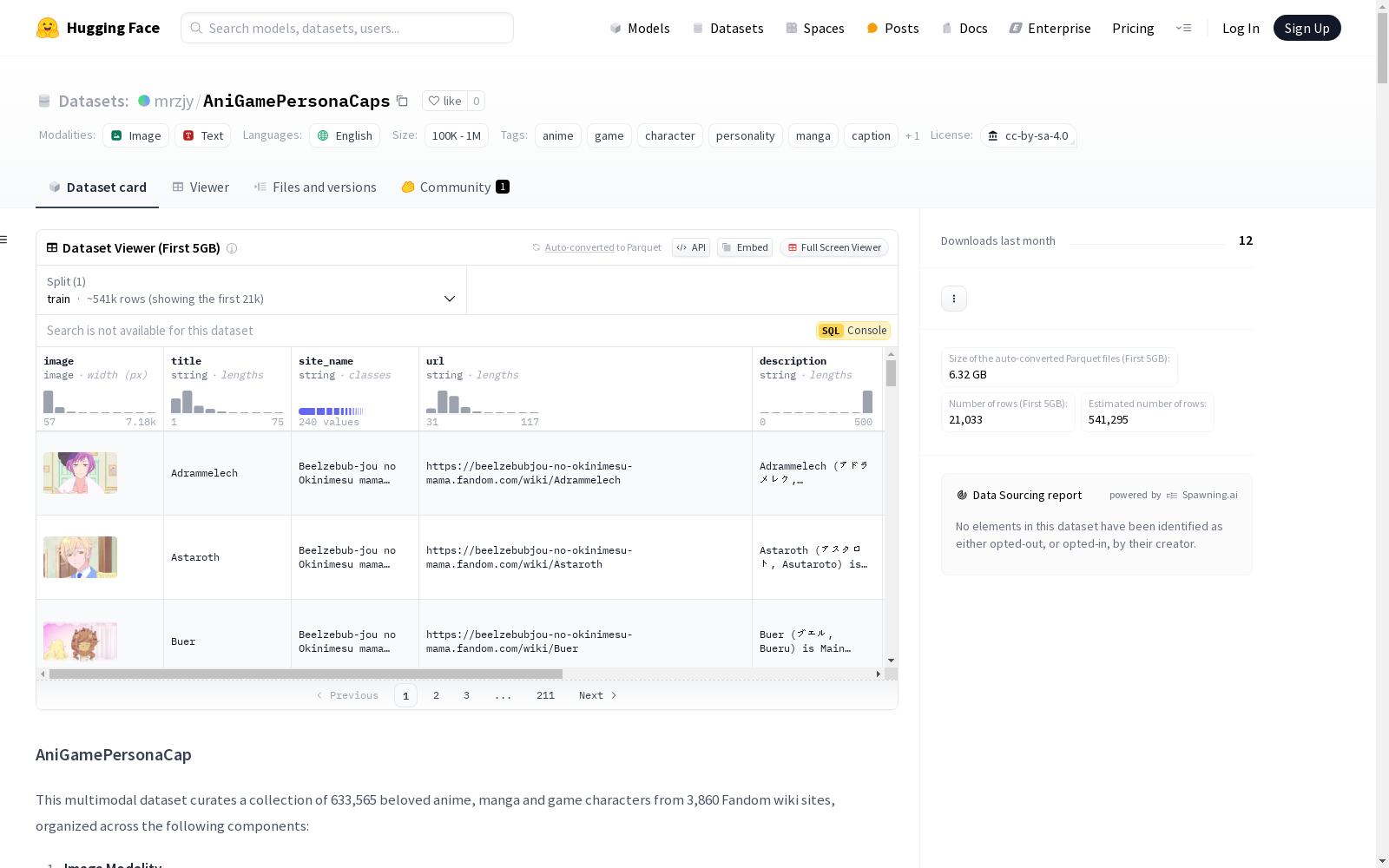This screenshot has height=868, width=1389.
Task: Launch Full Screen Viewer
Action: (834, 247)
